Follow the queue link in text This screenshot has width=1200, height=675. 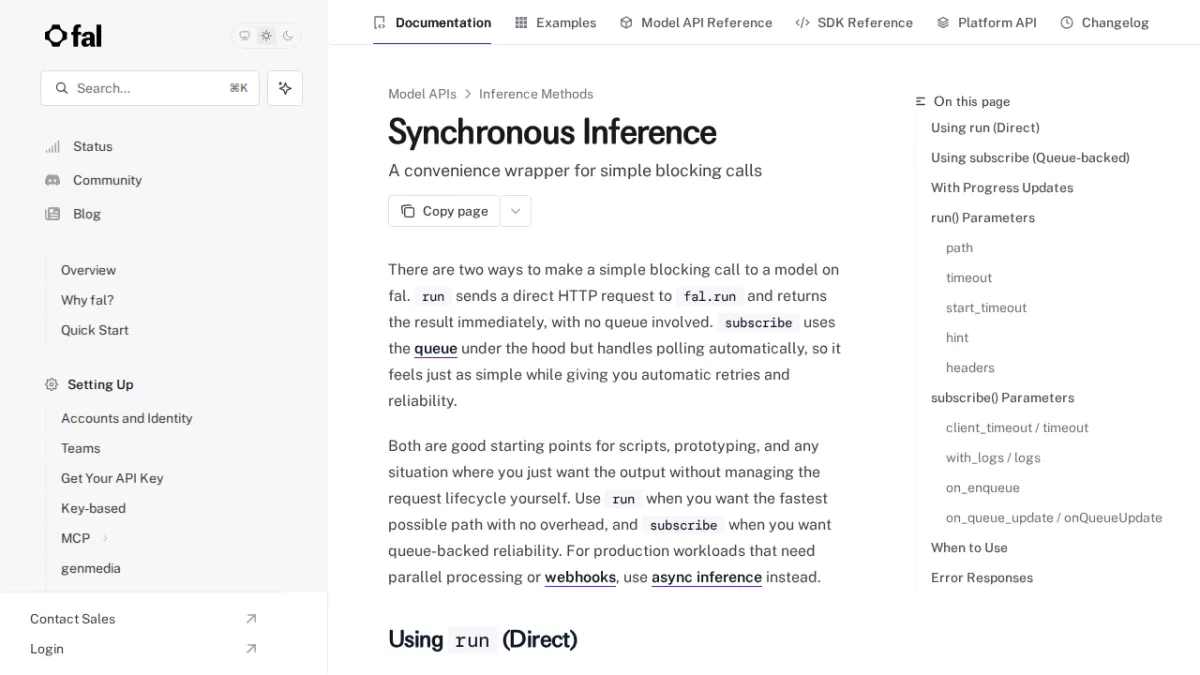[x=436, y=348]
